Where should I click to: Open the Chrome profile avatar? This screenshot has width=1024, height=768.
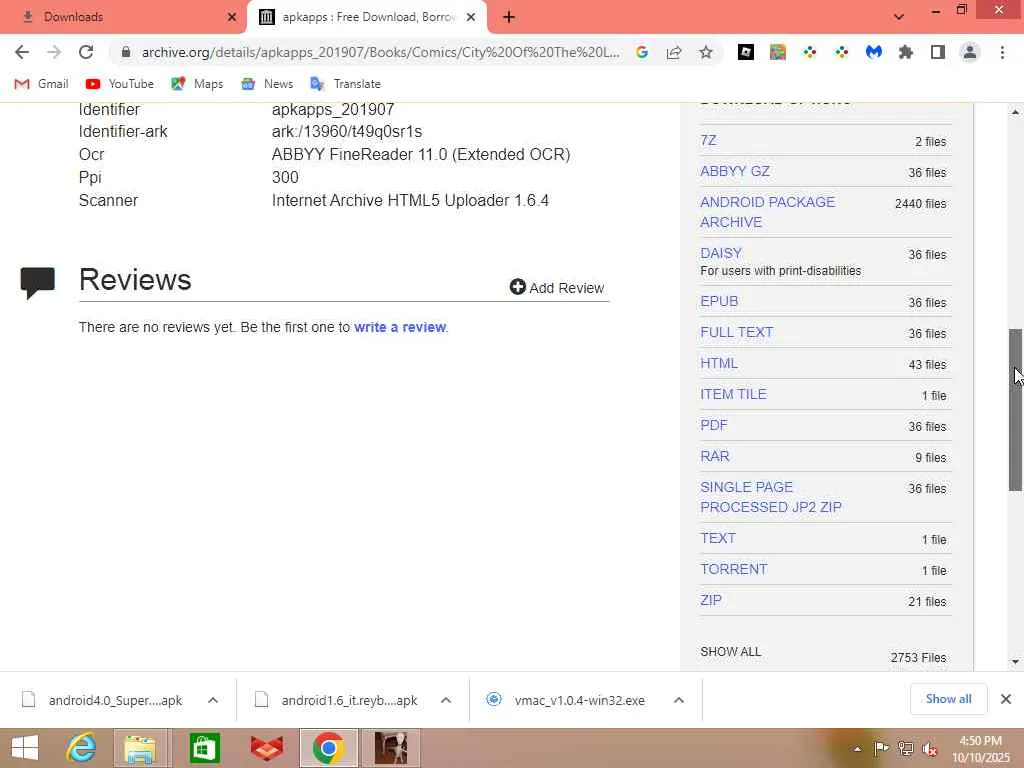(970, 52)
